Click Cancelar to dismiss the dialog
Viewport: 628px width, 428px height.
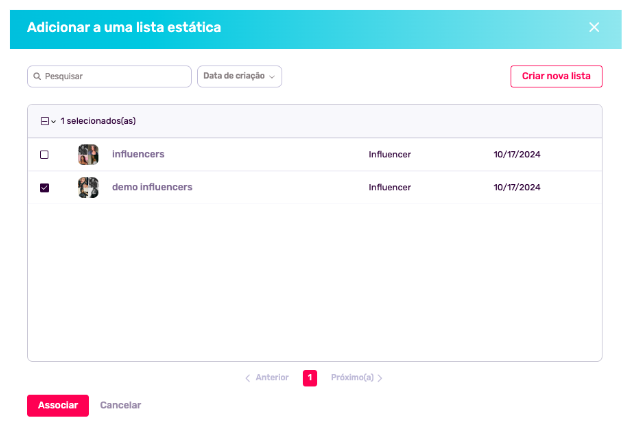120,405
